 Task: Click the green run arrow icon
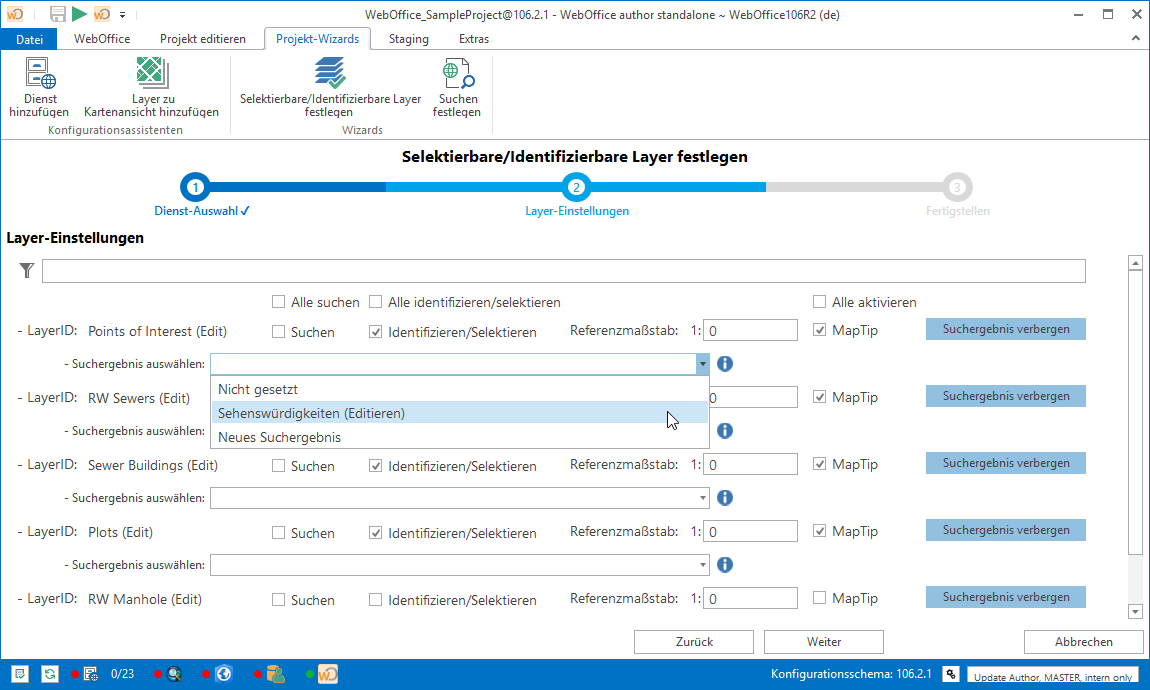coord(79,14)
